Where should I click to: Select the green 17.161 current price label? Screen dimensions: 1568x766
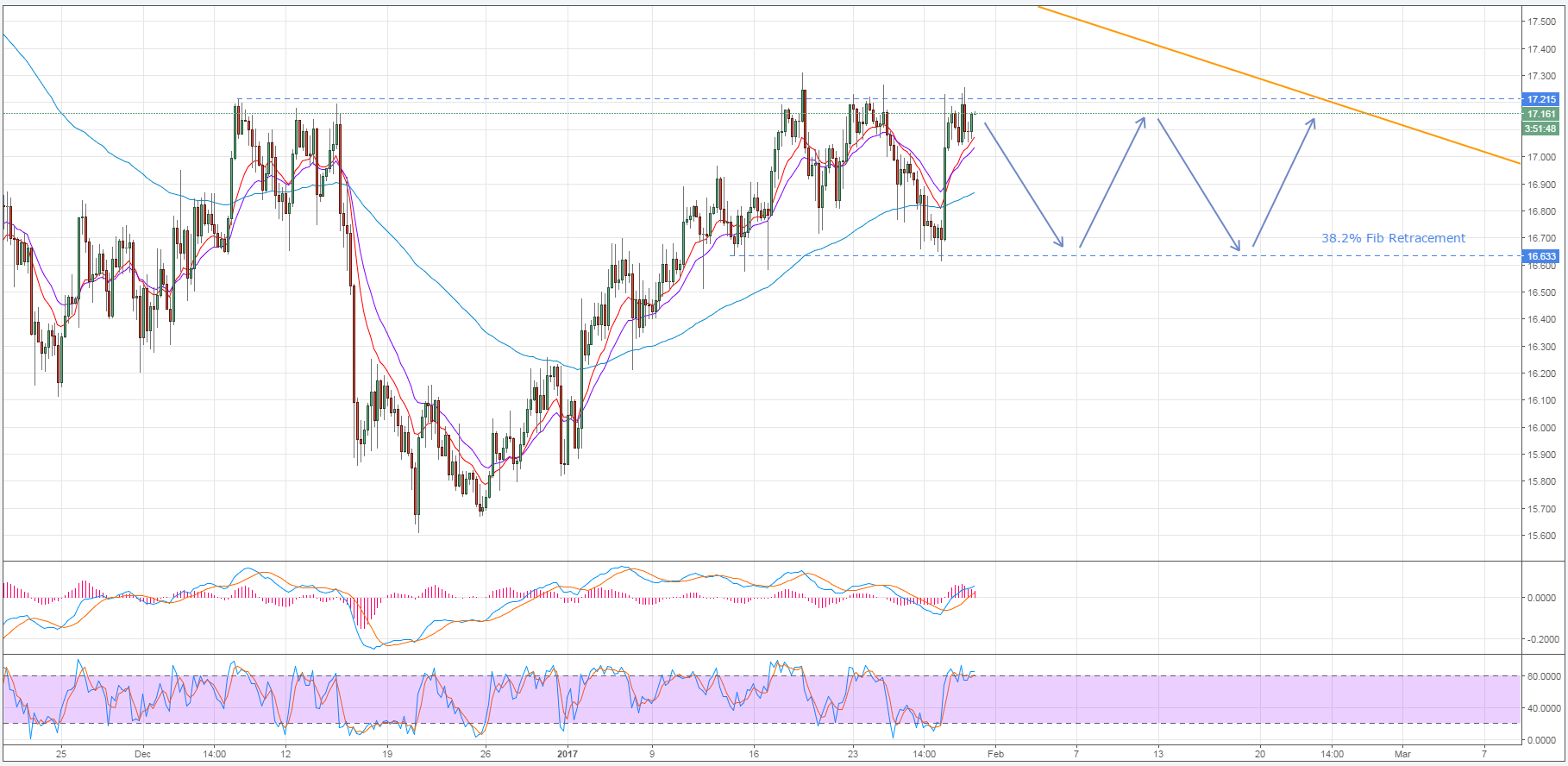pos(1541,114)
